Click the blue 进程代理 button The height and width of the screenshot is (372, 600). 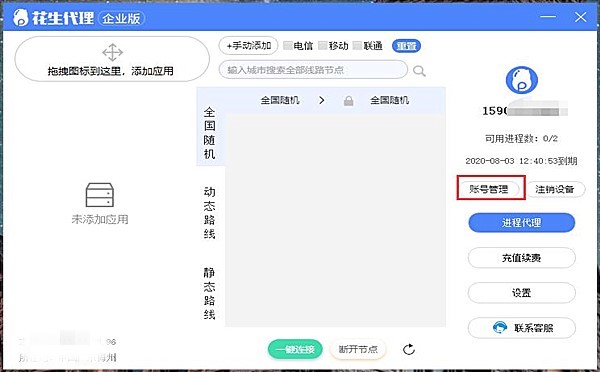[x=522, y=223]
